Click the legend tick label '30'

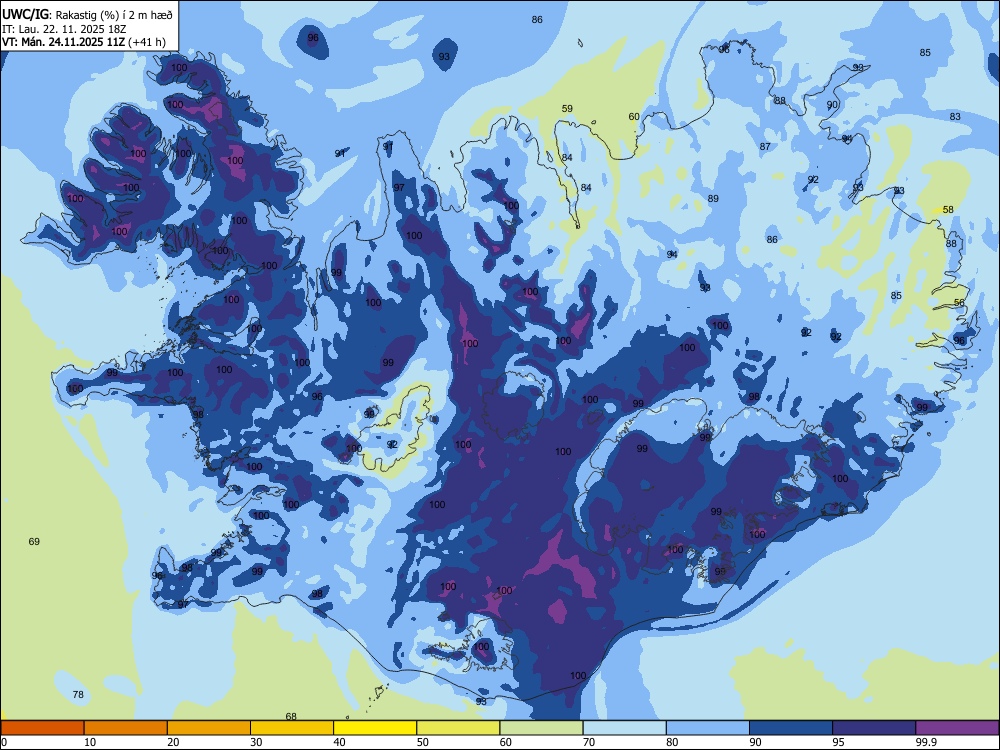click(x=256, y=742)
